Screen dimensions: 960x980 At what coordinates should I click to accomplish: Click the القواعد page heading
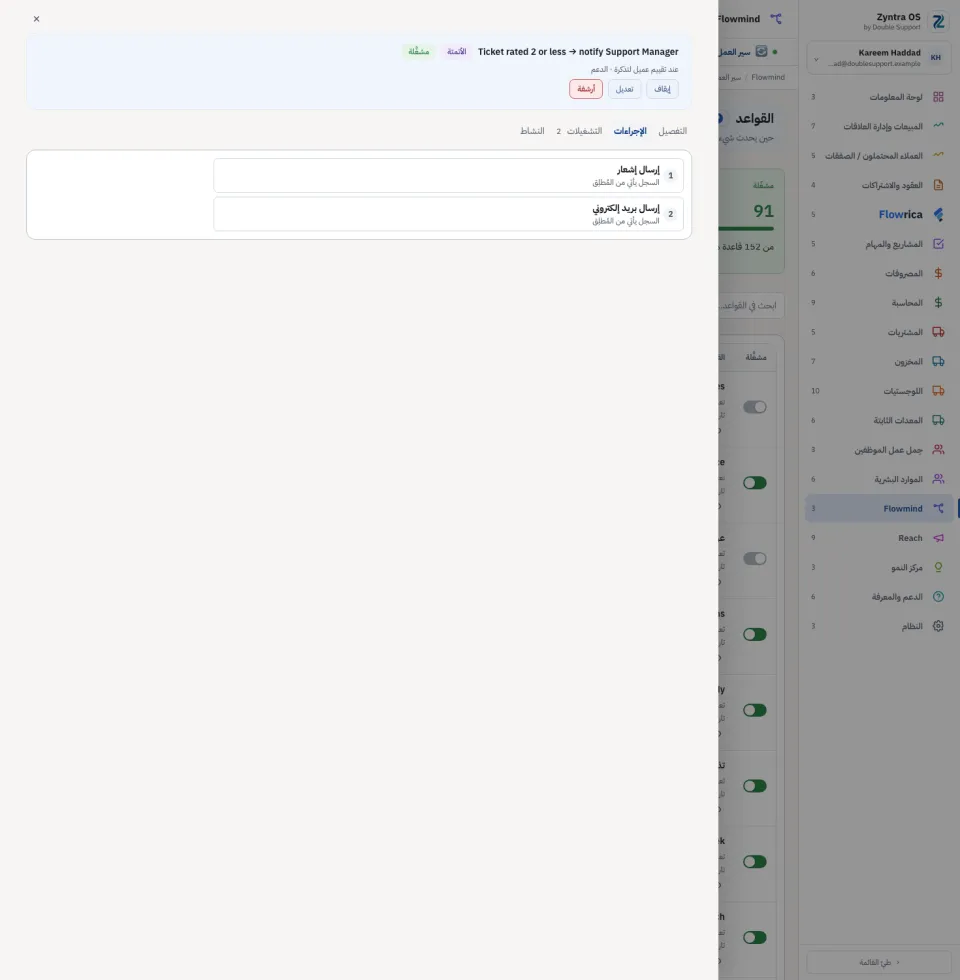coord(754,118)
